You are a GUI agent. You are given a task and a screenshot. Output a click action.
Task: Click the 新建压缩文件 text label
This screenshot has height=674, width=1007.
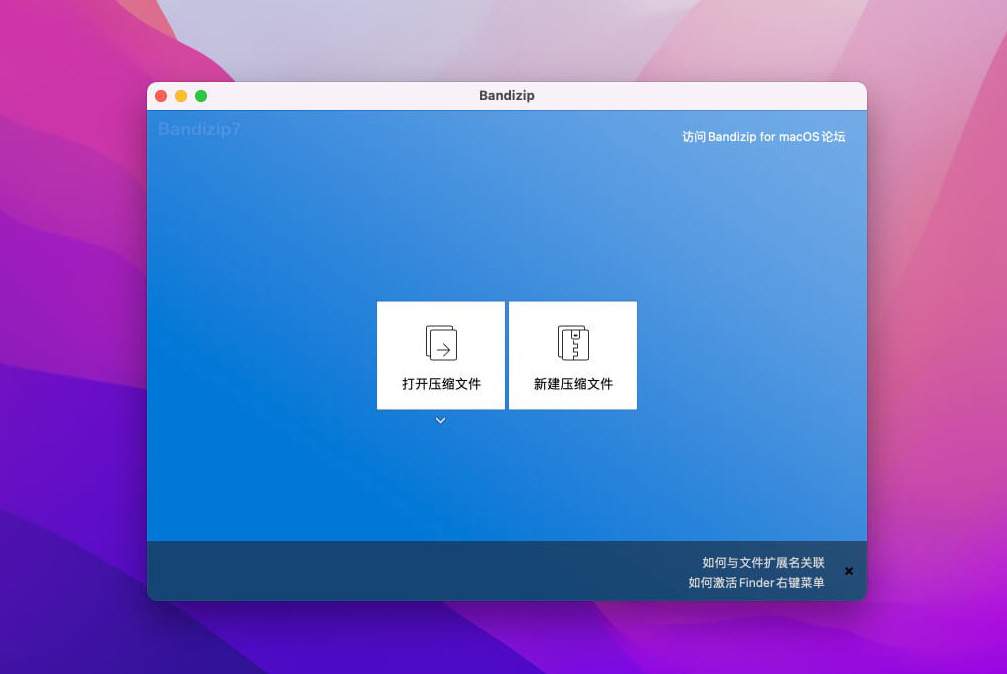point(573,384)
